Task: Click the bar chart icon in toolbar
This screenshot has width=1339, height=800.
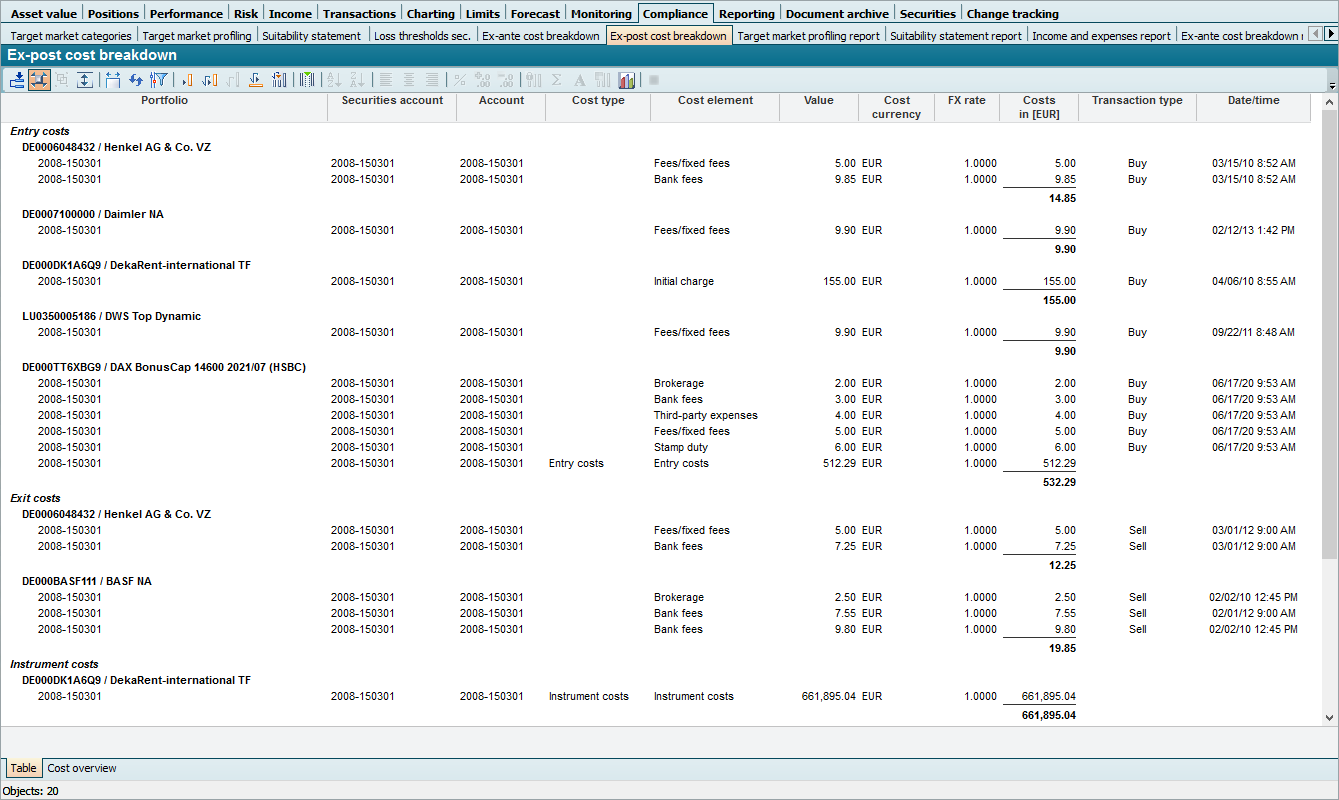Action: click(627, 80)
